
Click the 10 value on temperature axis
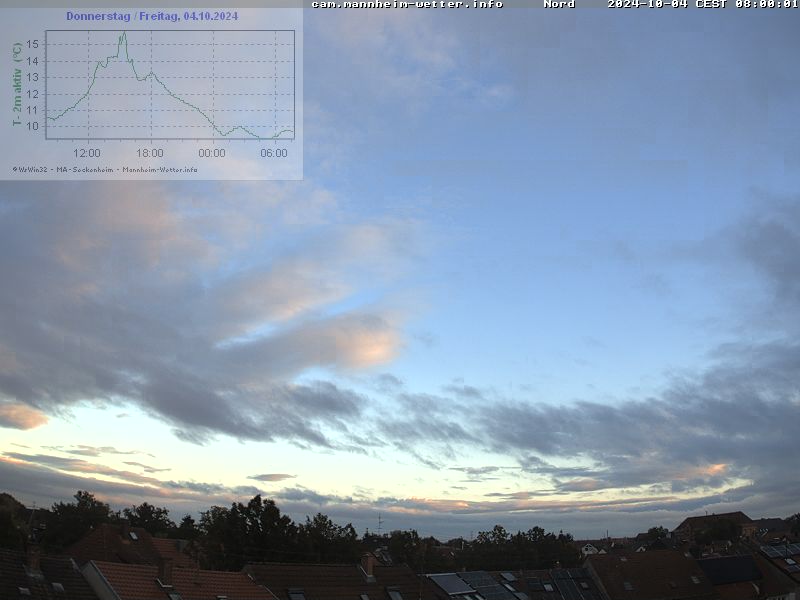click(x=33, y=126)
